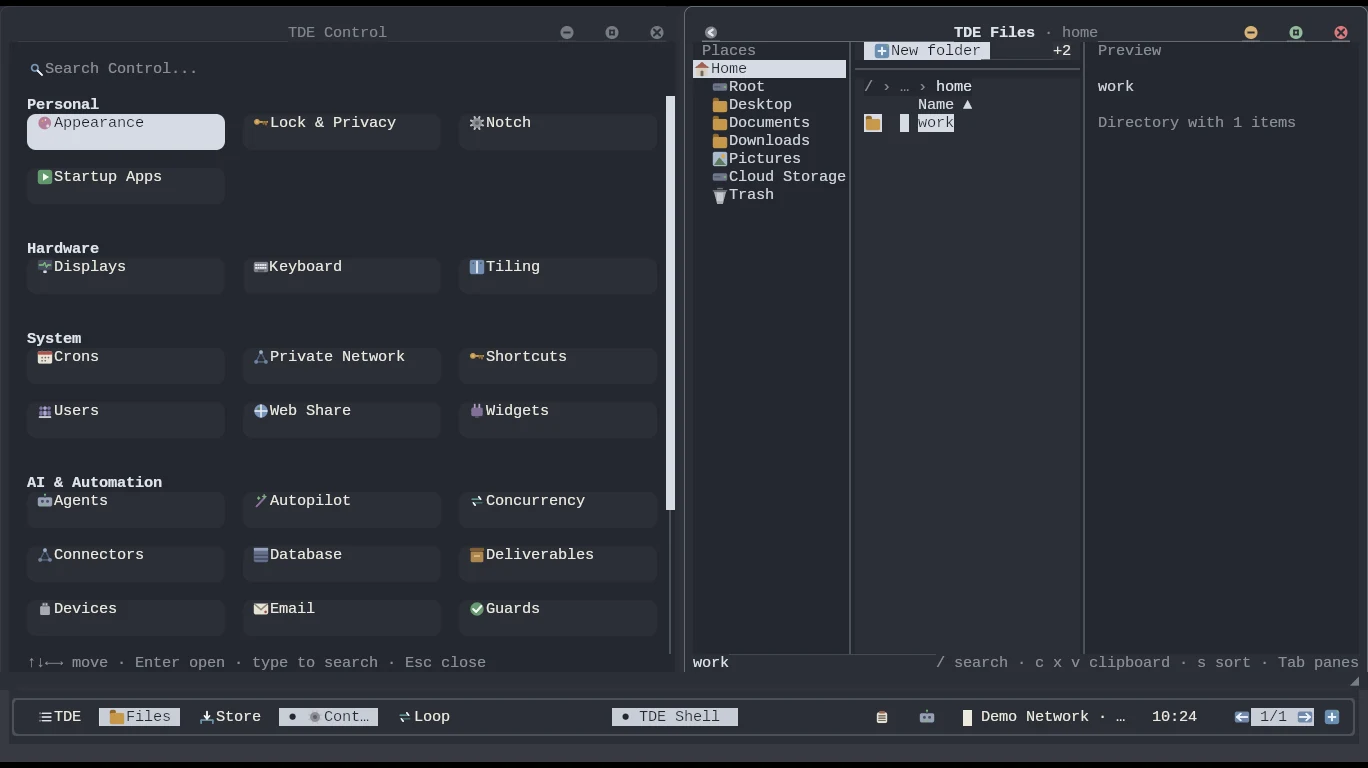Open the Concurrency tile
Screen dimensions: 1368x768
558,509
